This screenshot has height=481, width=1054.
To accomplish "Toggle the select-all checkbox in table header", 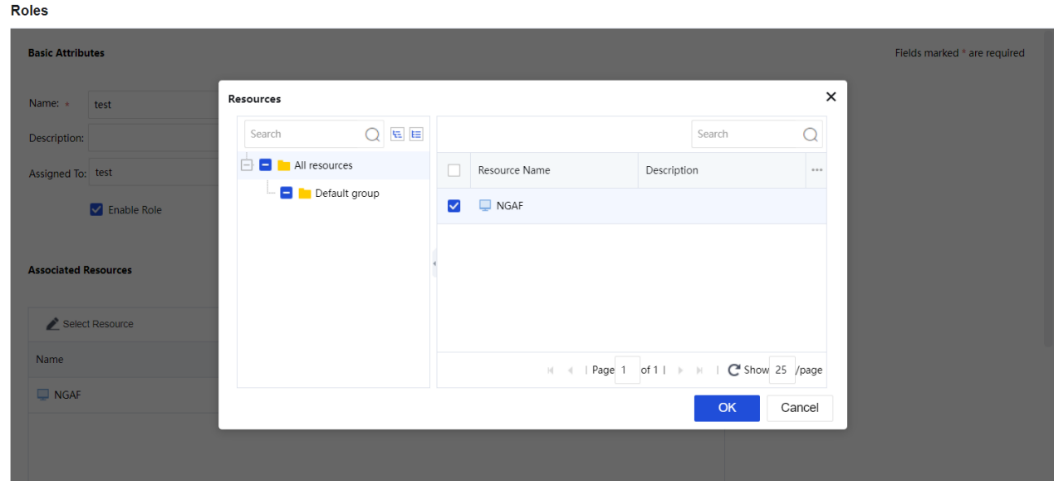I will (x=454, y=171).
